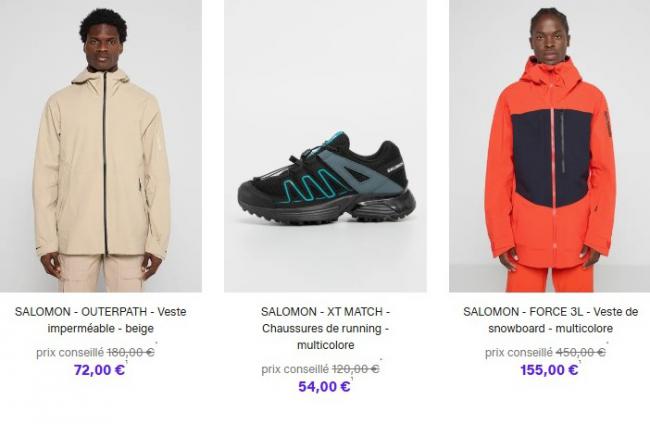Click the crossed-out 180,00 € price
Screen dimensions: 650x424
coord(131,353)
